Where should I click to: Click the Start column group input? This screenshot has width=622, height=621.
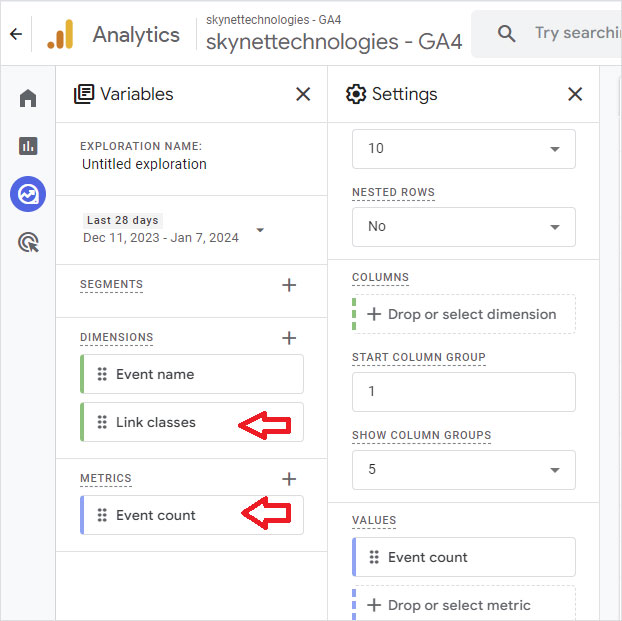click(463, 392)
